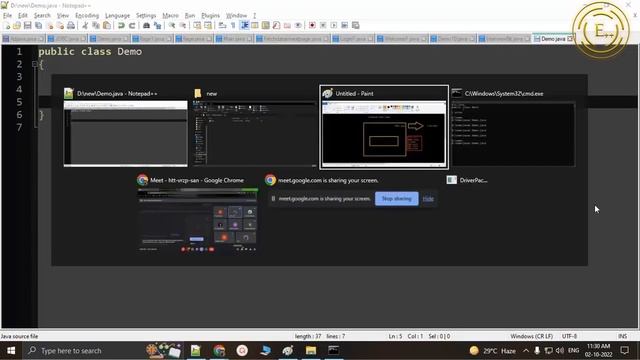Click 'Windows (CR LF)' in status bar
This screenshot has height=360, width=640.
click(531, 336)
